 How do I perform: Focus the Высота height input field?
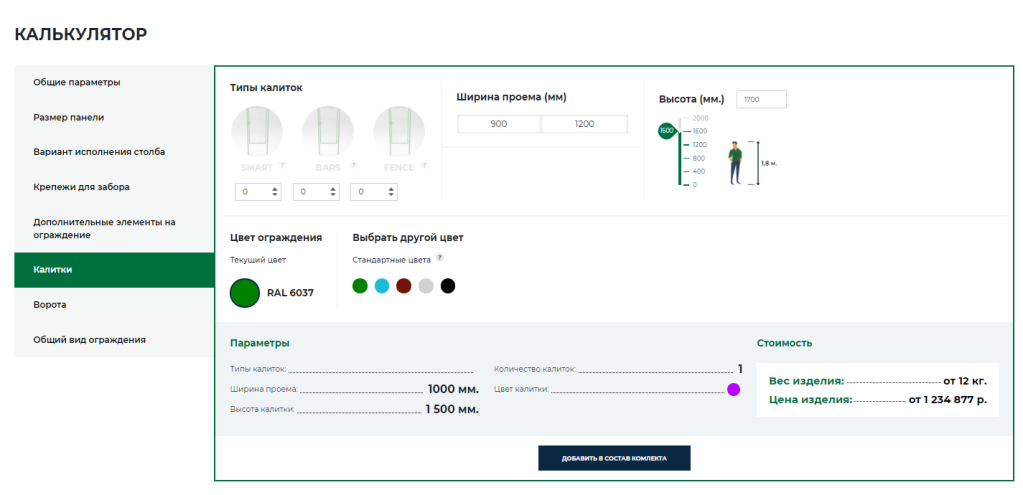pyautogui.click(x=761, y=99)
